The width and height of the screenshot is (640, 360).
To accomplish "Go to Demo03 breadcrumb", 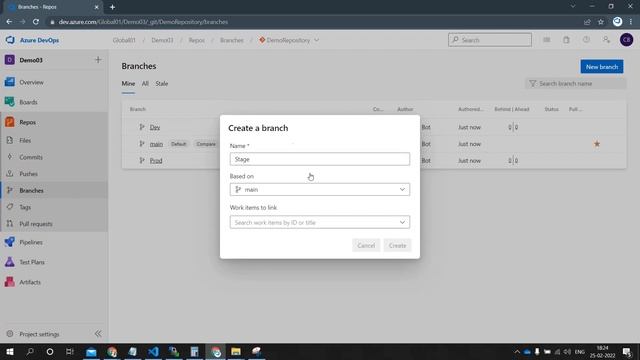I will pyautogui.click(x=162, y=40).
